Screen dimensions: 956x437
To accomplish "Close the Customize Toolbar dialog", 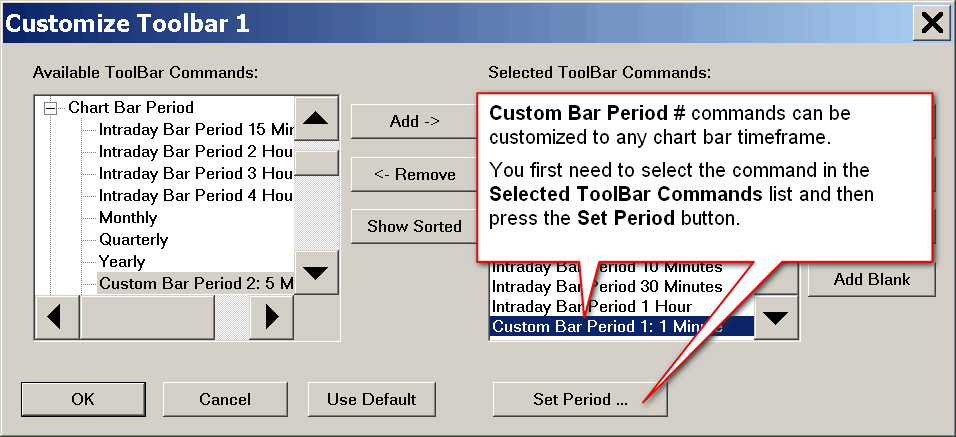I will (932, 22).
